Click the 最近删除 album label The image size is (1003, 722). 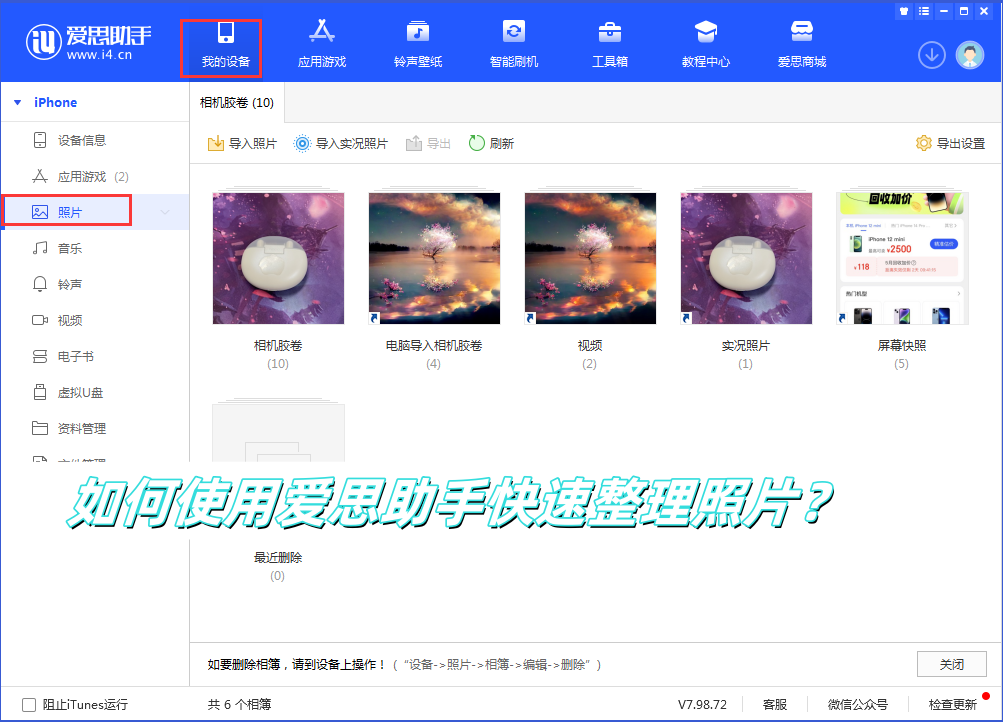(x=278, y=558)
